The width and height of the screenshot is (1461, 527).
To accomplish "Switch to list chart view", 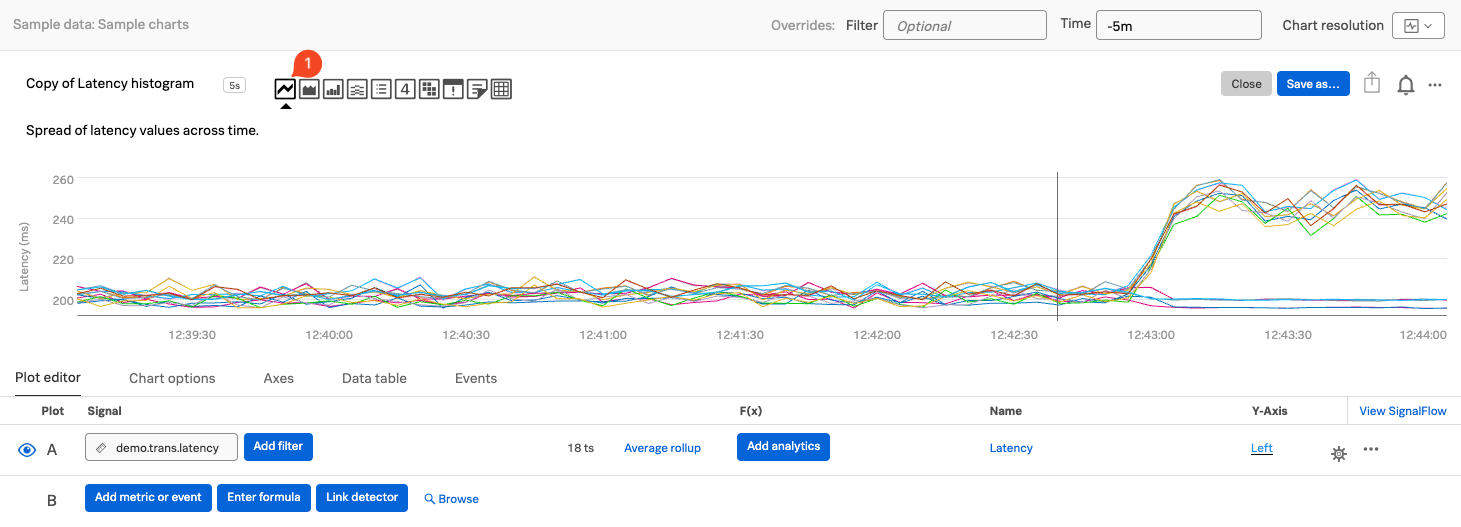I will click(x=381, y=89).
